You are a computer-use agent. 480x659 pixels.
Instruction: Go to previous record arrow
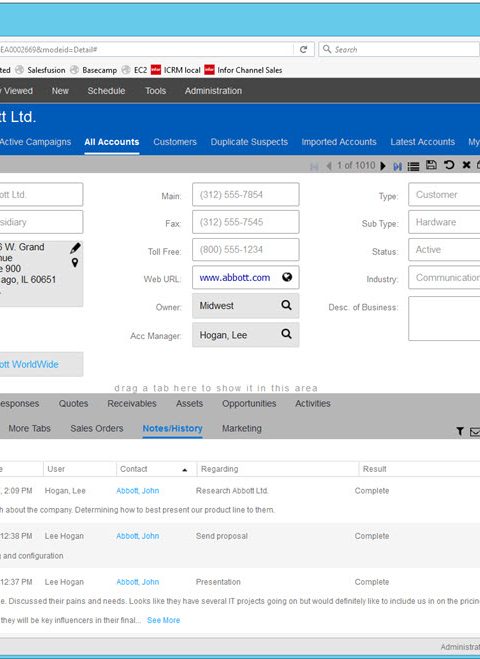tap(329, 166)
